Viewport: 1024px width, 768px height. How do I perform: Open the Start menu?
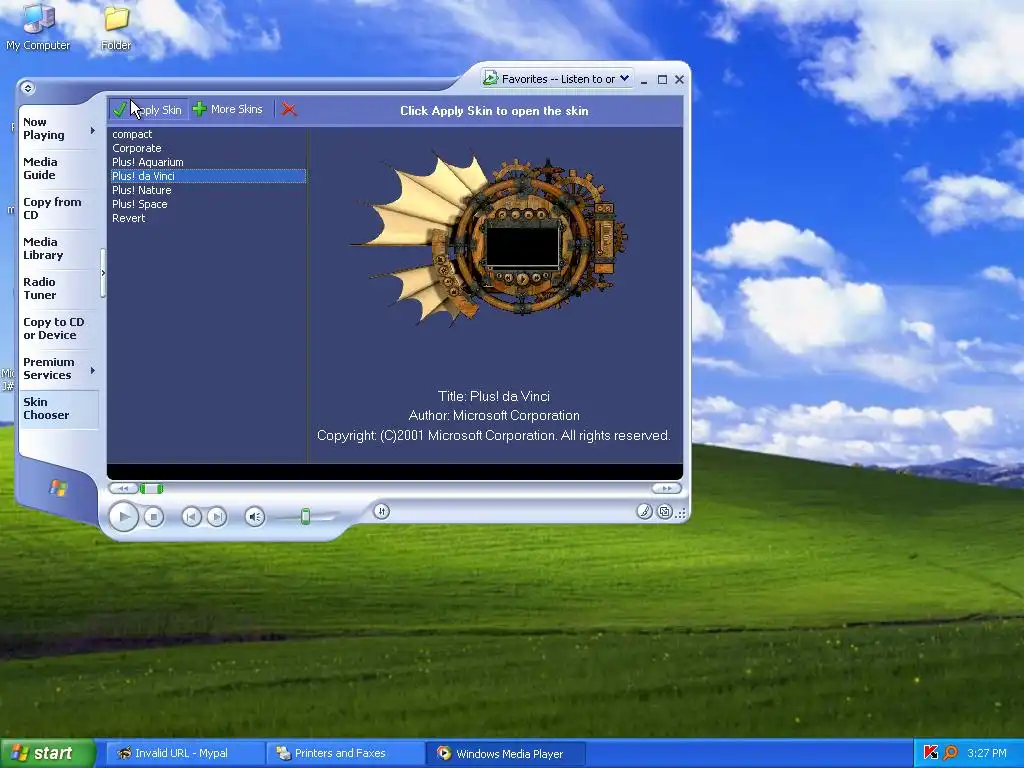[x=48, y=753]
